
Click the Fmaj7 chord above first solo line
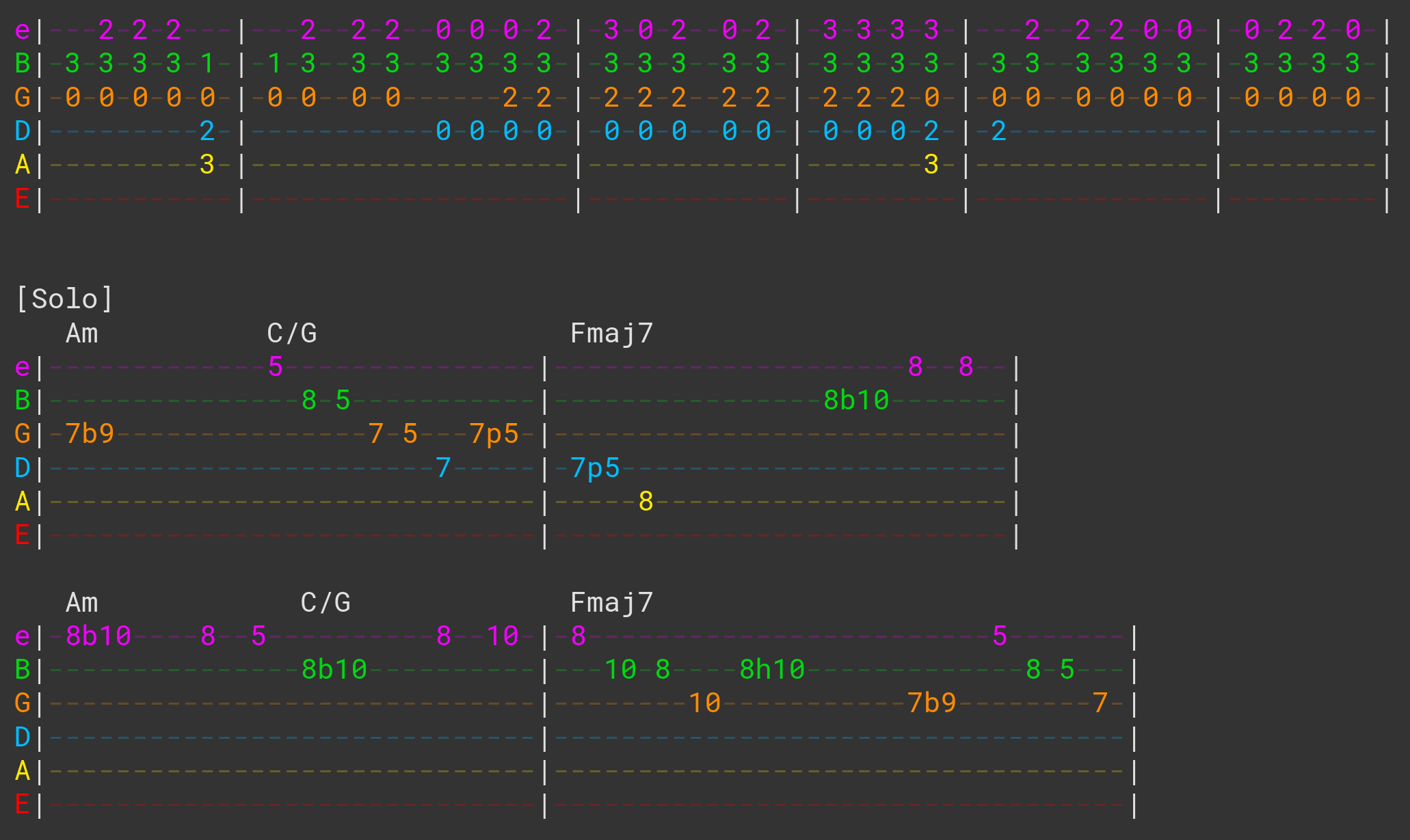(612, 334)
